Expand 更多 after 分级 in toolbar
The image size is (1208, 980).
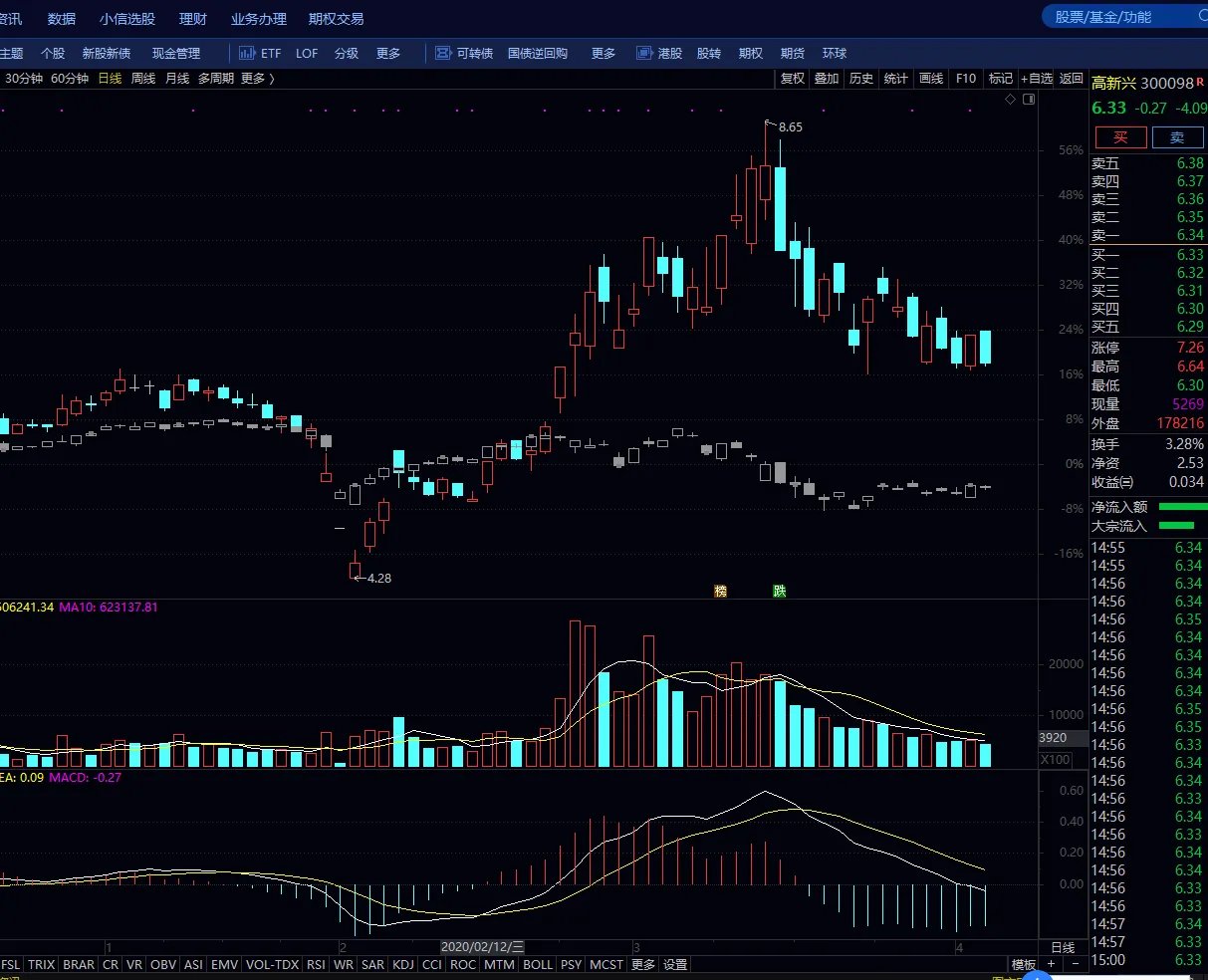[x=388, y=53]
